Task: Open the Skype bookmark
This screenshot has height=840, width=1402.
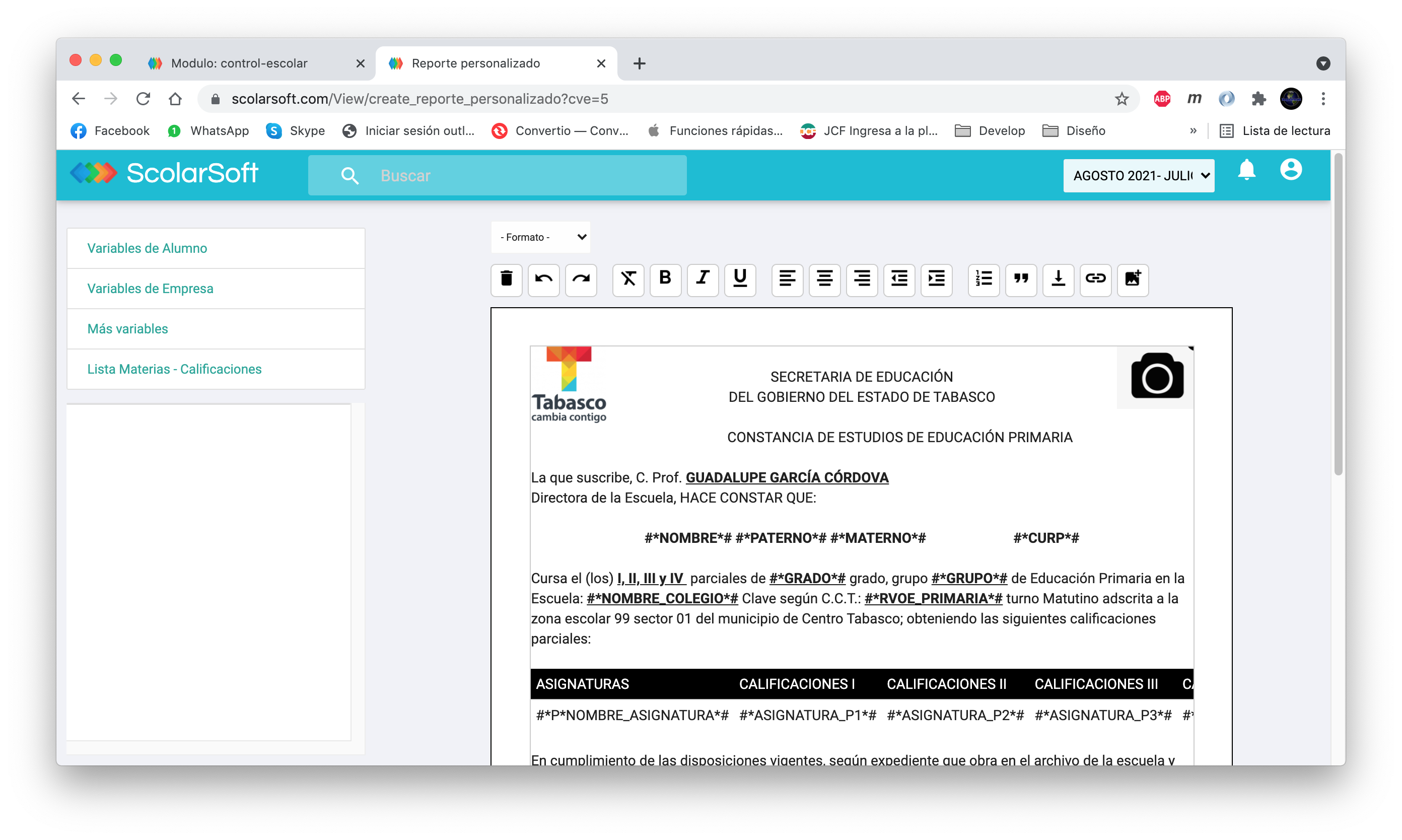Action: tap(296, 131)
